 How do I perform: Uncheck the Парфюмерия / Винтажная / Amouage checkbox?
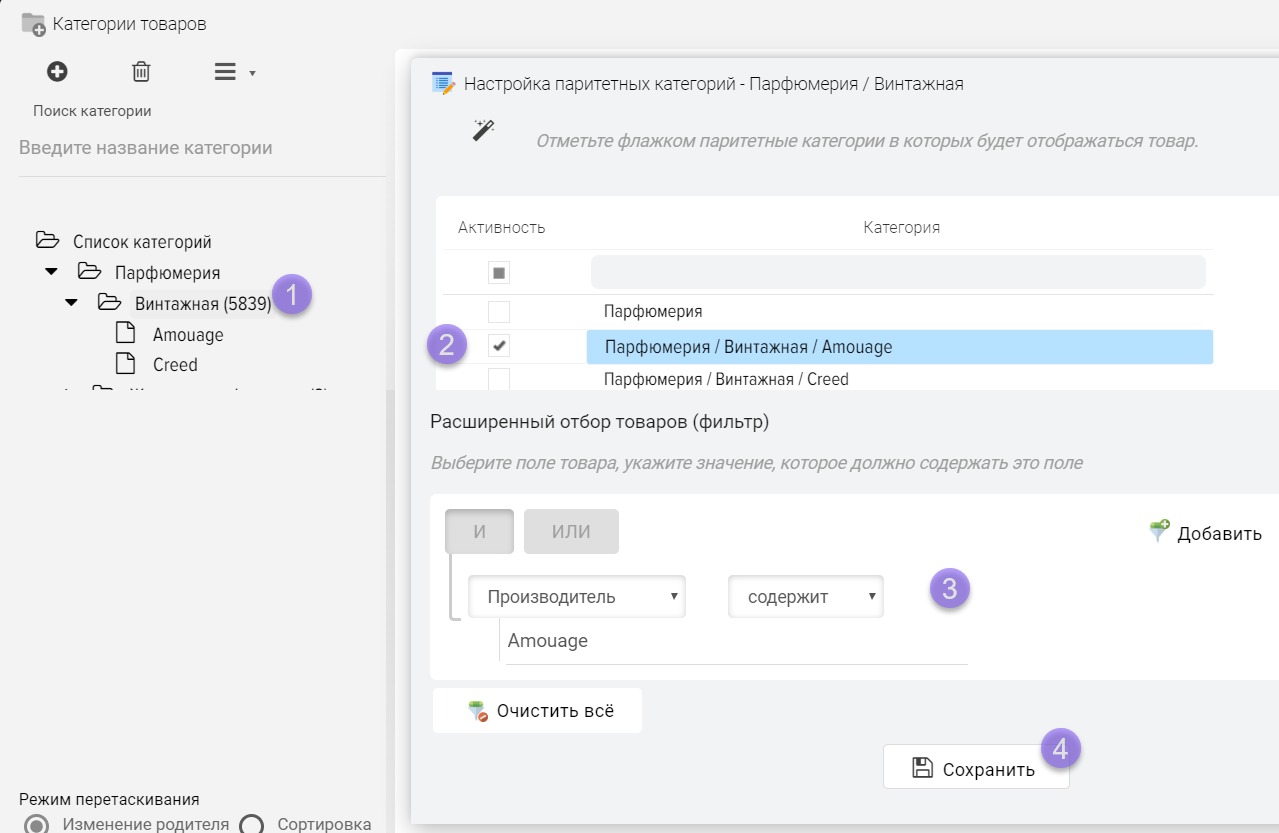(499, 346)
